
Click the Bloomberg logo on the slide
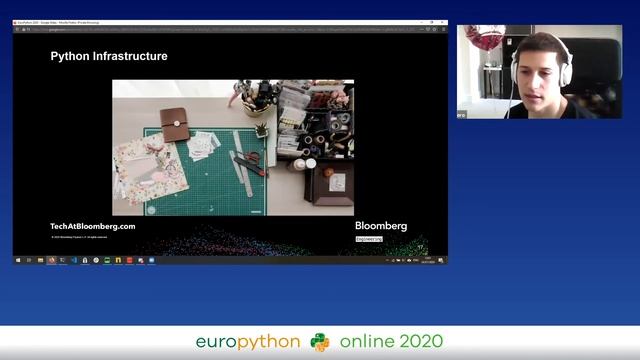[x=381, y=226]
